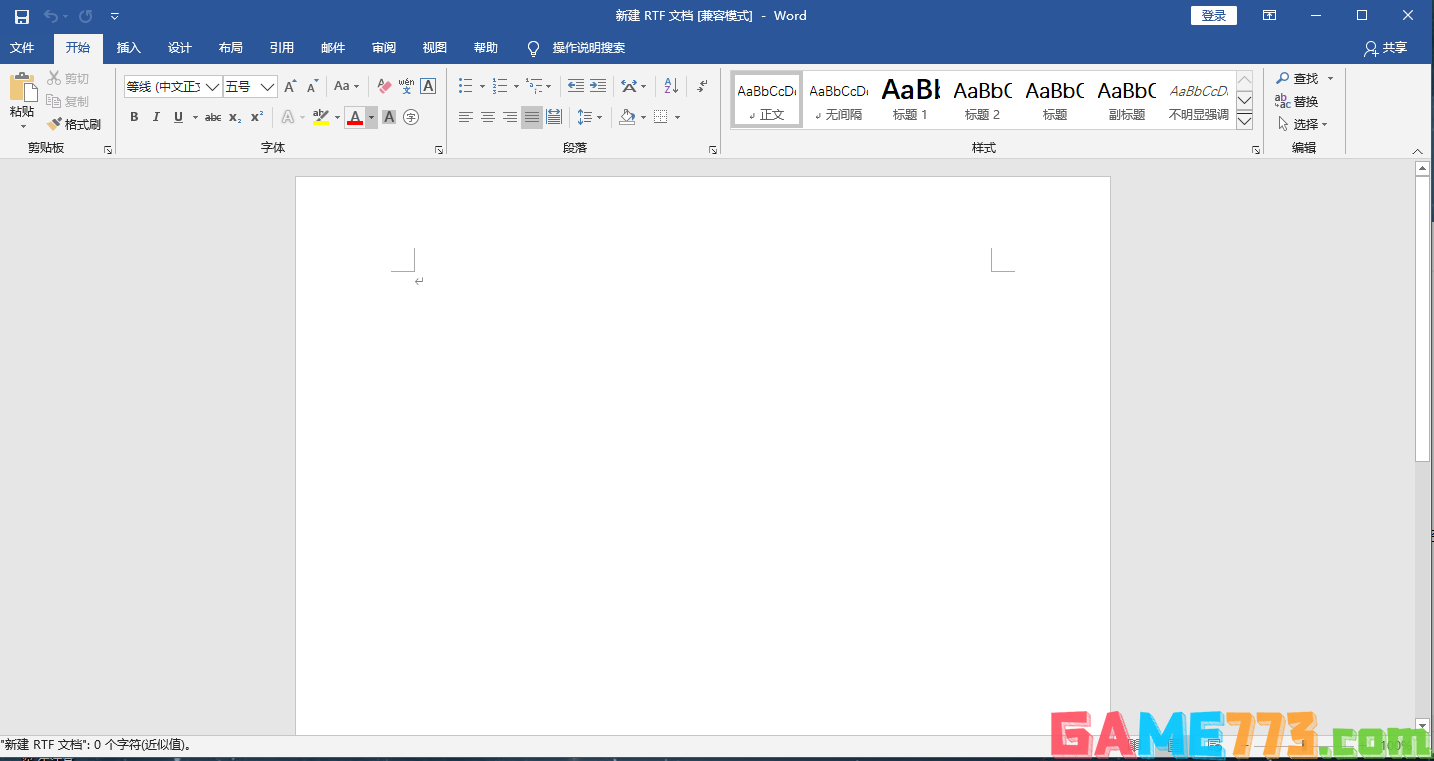Click the 操作说明搜索 search field
This screenshot has width=1434, height=761.
589,48
